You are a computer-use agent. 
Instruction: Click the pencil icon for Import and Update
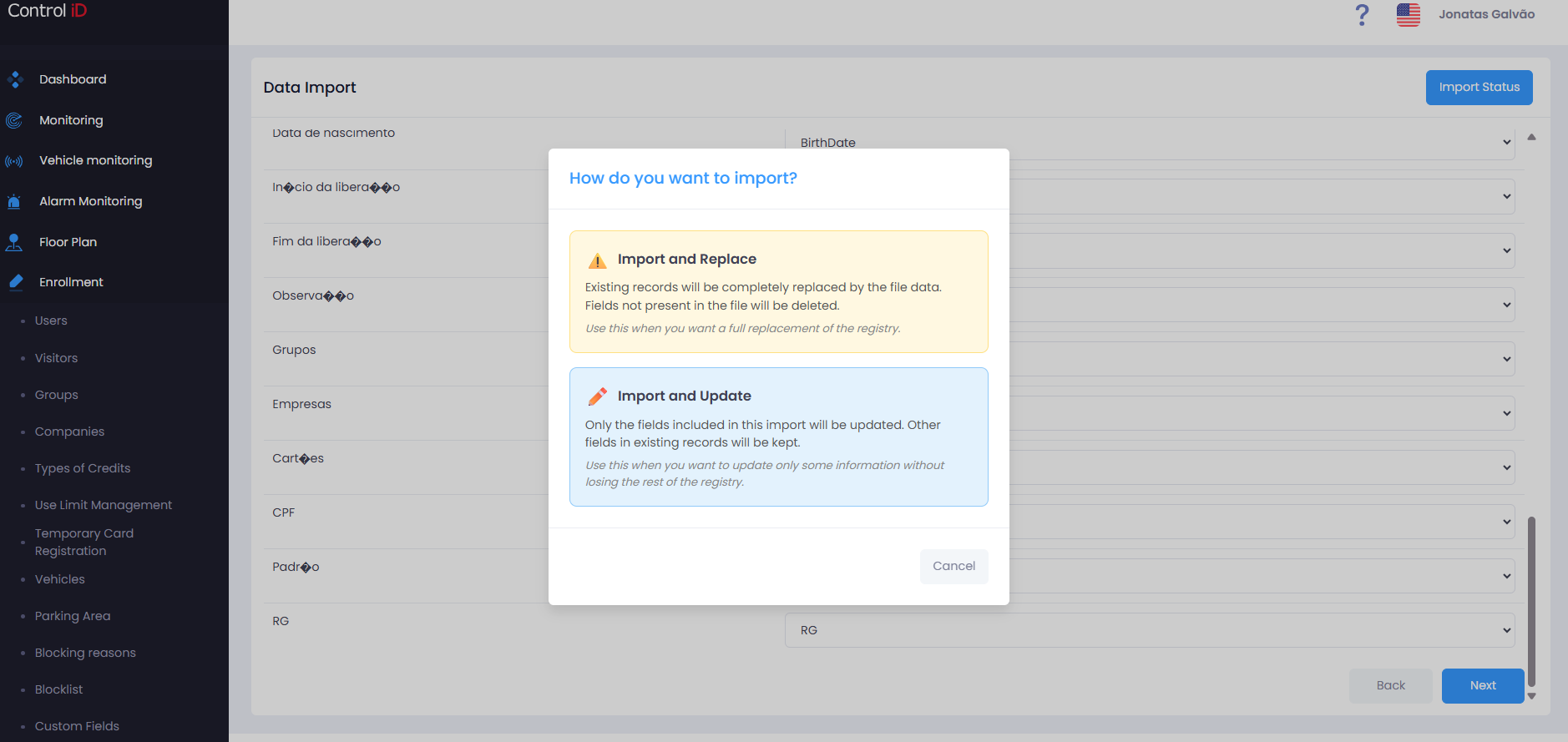(x=597, y=396)
